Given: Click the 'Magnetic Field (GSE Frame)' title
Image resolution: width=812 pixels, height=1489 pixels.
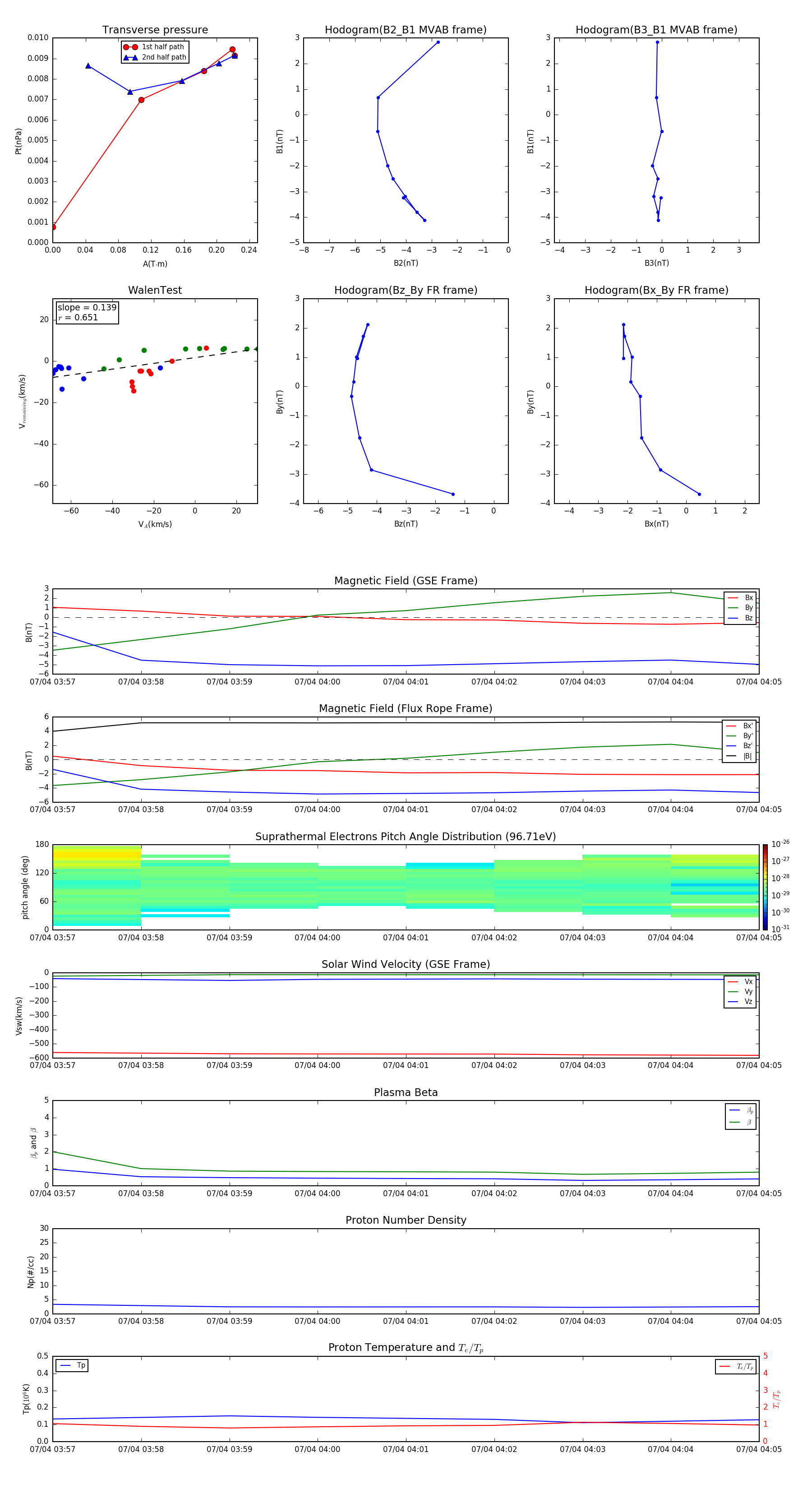Looking at the screenshot, I should pyautogui.click(x=406, y=581).
